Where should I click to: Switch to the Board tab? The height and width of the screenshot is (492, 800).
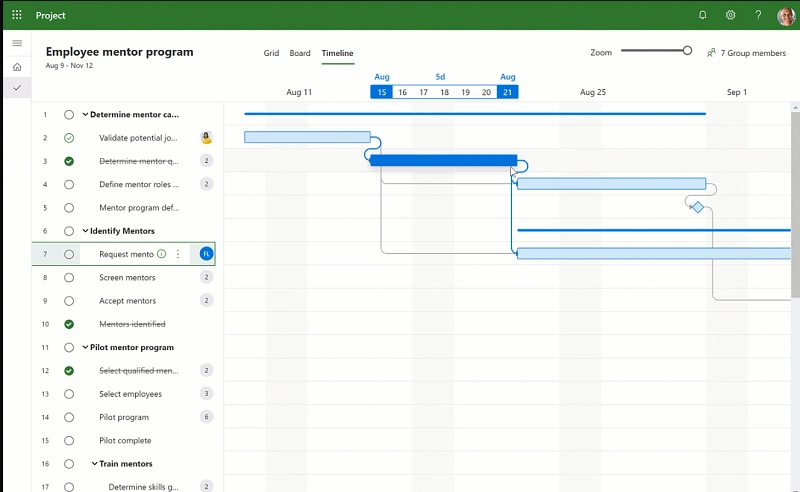[x=300, y=53]
